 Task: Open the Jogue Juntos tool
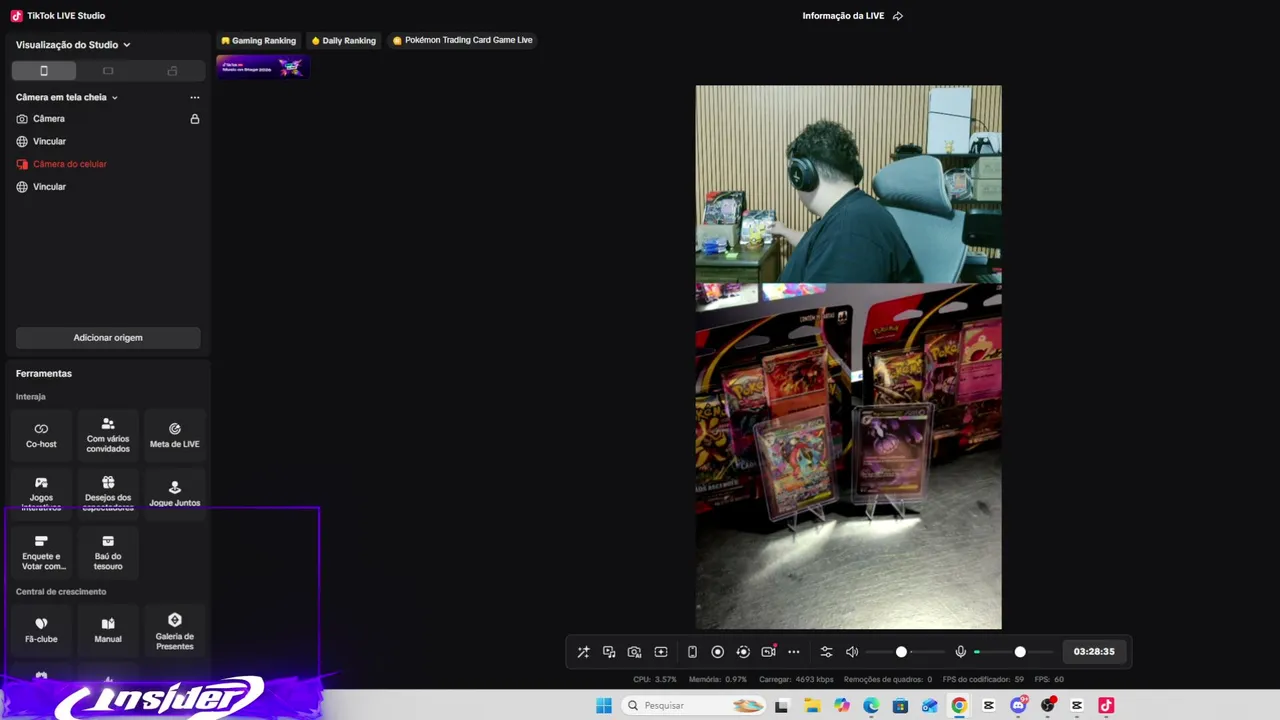pos(175,493)
